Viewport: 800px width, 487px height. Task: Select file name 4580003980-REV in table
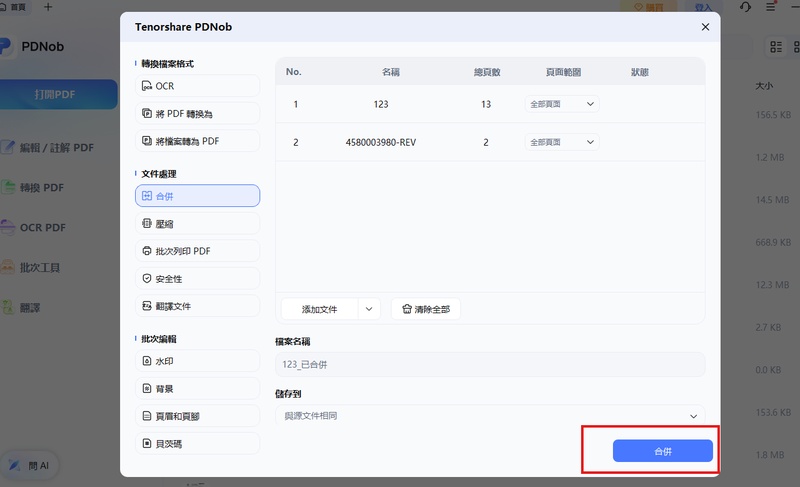pos(381,142)
